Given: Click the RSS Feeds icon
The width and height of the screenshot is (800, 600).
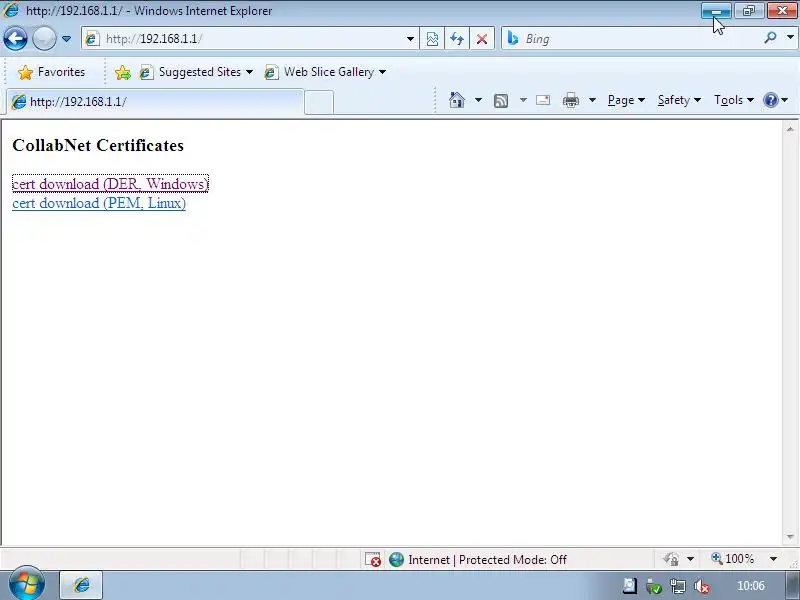Looking at the screenshot, I should coord(501,101).
